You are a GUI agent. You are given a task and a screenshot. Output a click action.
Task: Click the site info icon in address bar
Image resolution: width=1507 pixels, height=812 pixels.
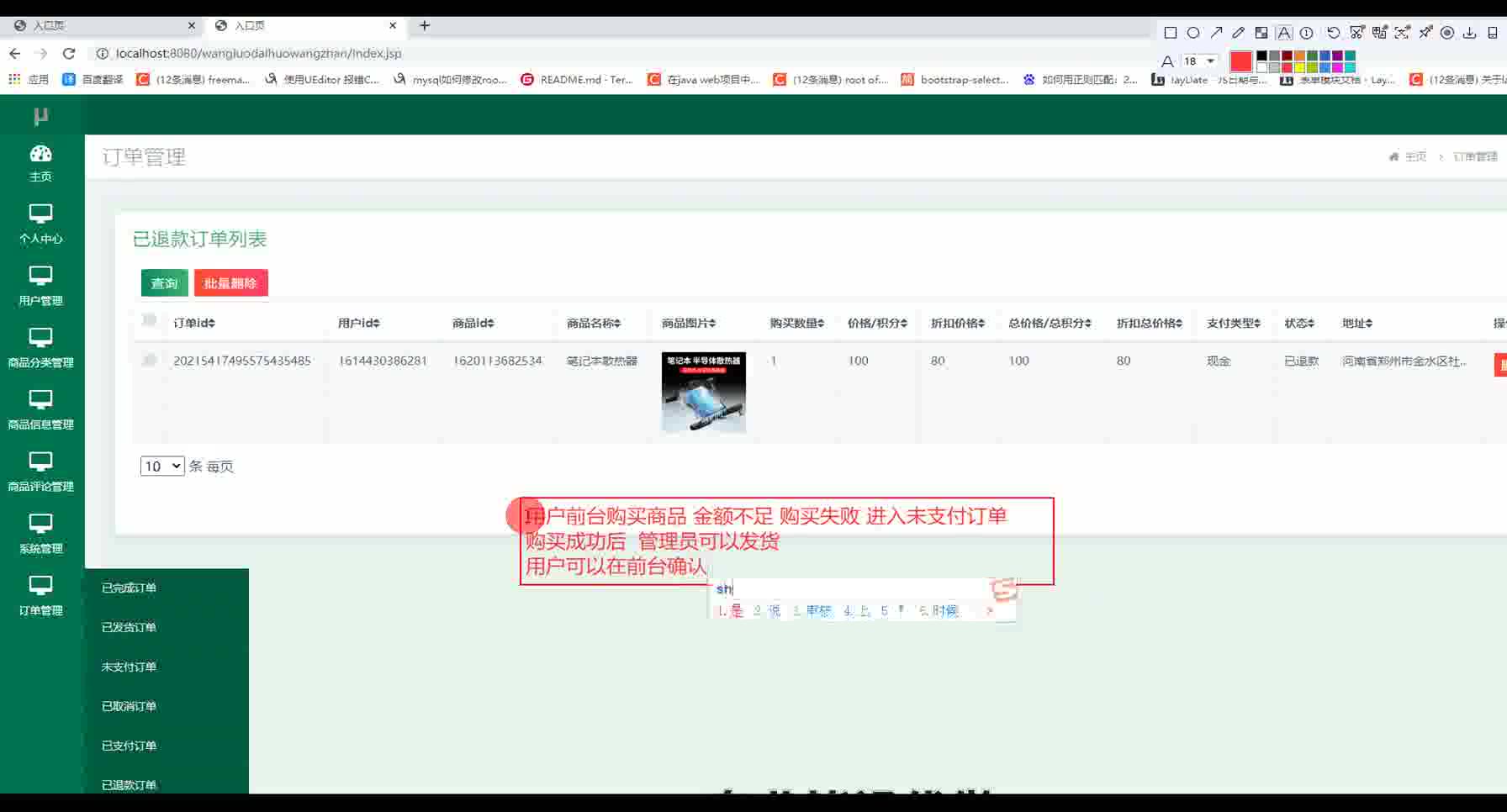102,54
